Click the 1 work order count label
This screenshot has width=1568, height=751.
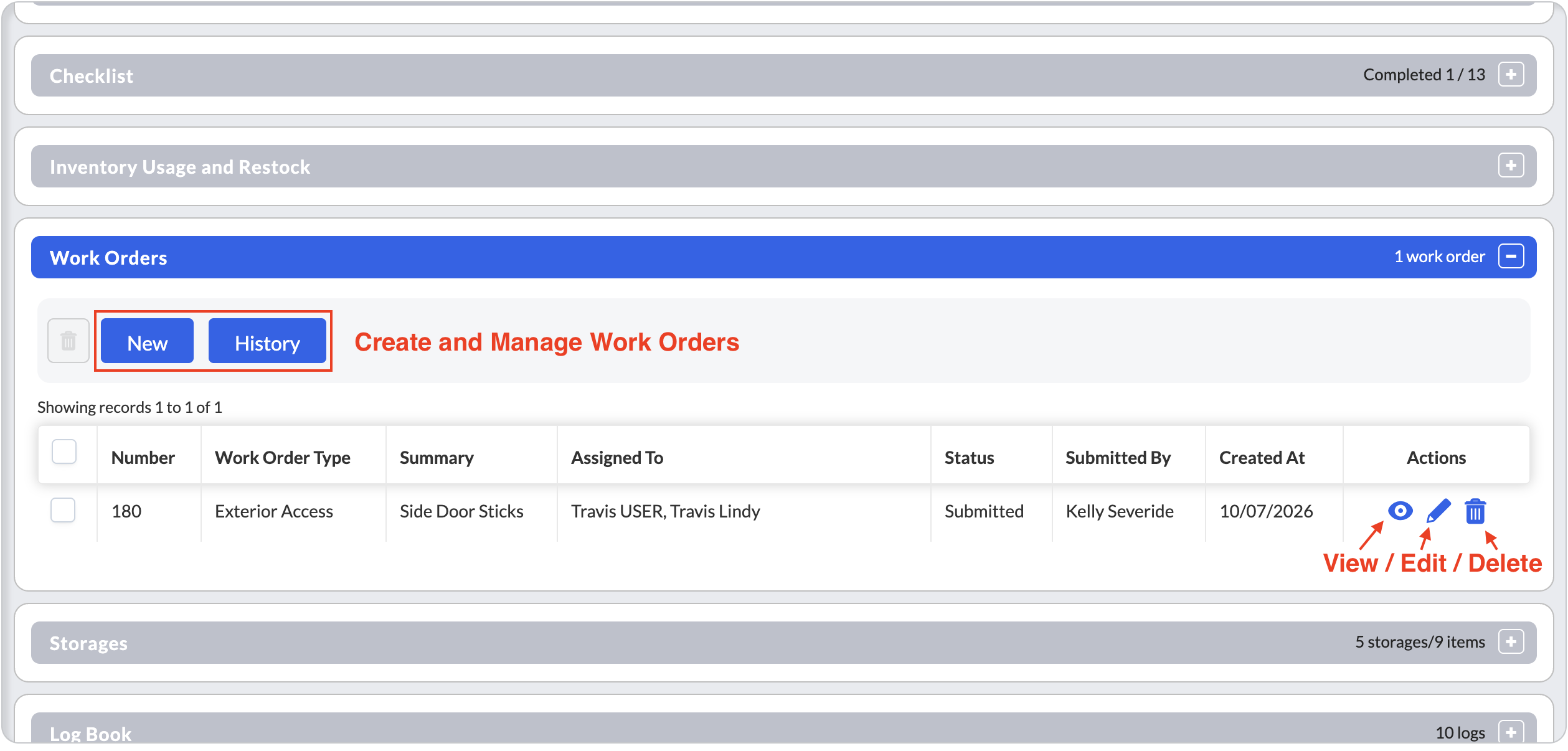click(1439, 257)
